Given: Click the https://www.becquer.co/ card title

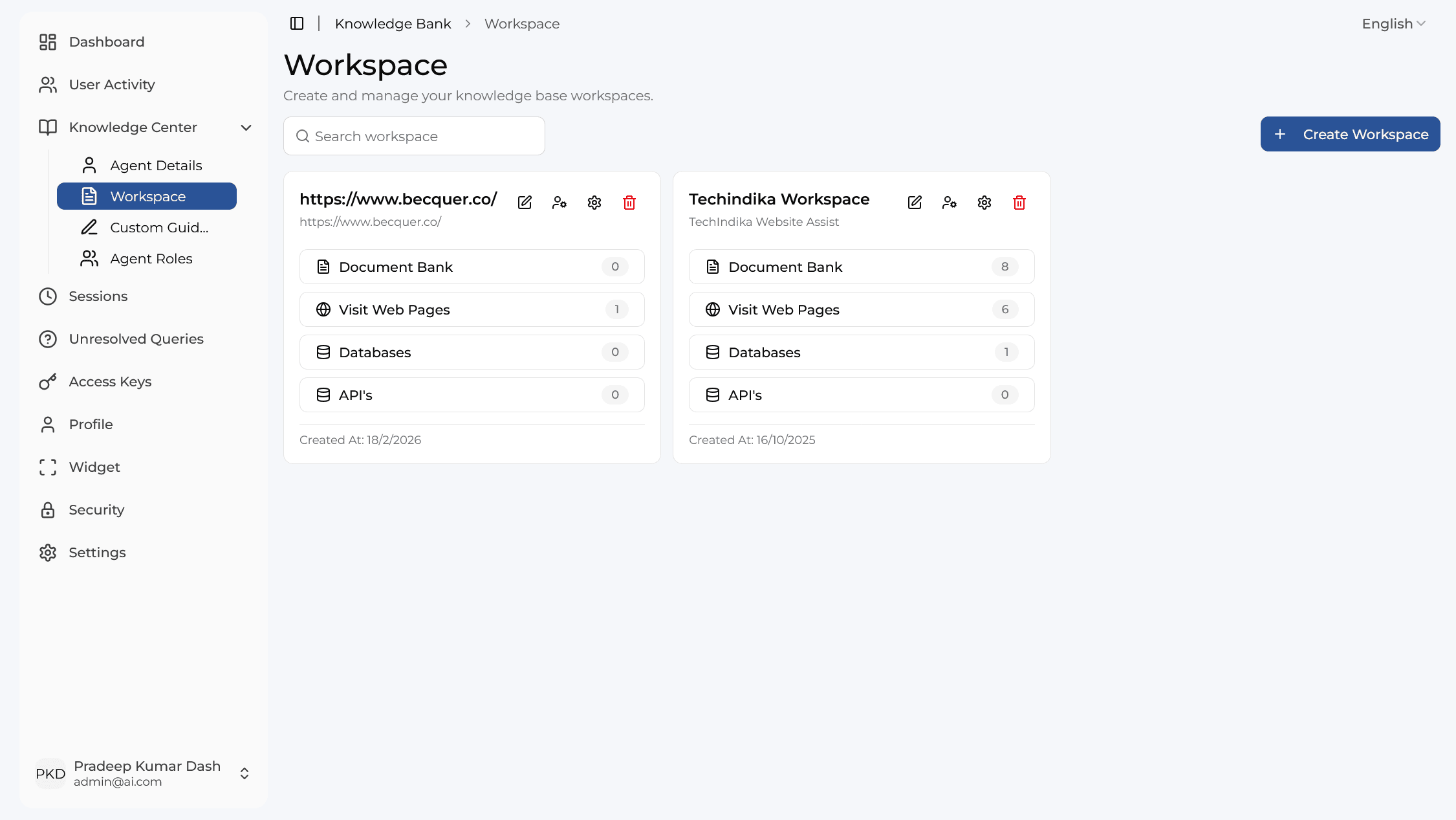Looking at the screenshot, I should coord(398,199).
